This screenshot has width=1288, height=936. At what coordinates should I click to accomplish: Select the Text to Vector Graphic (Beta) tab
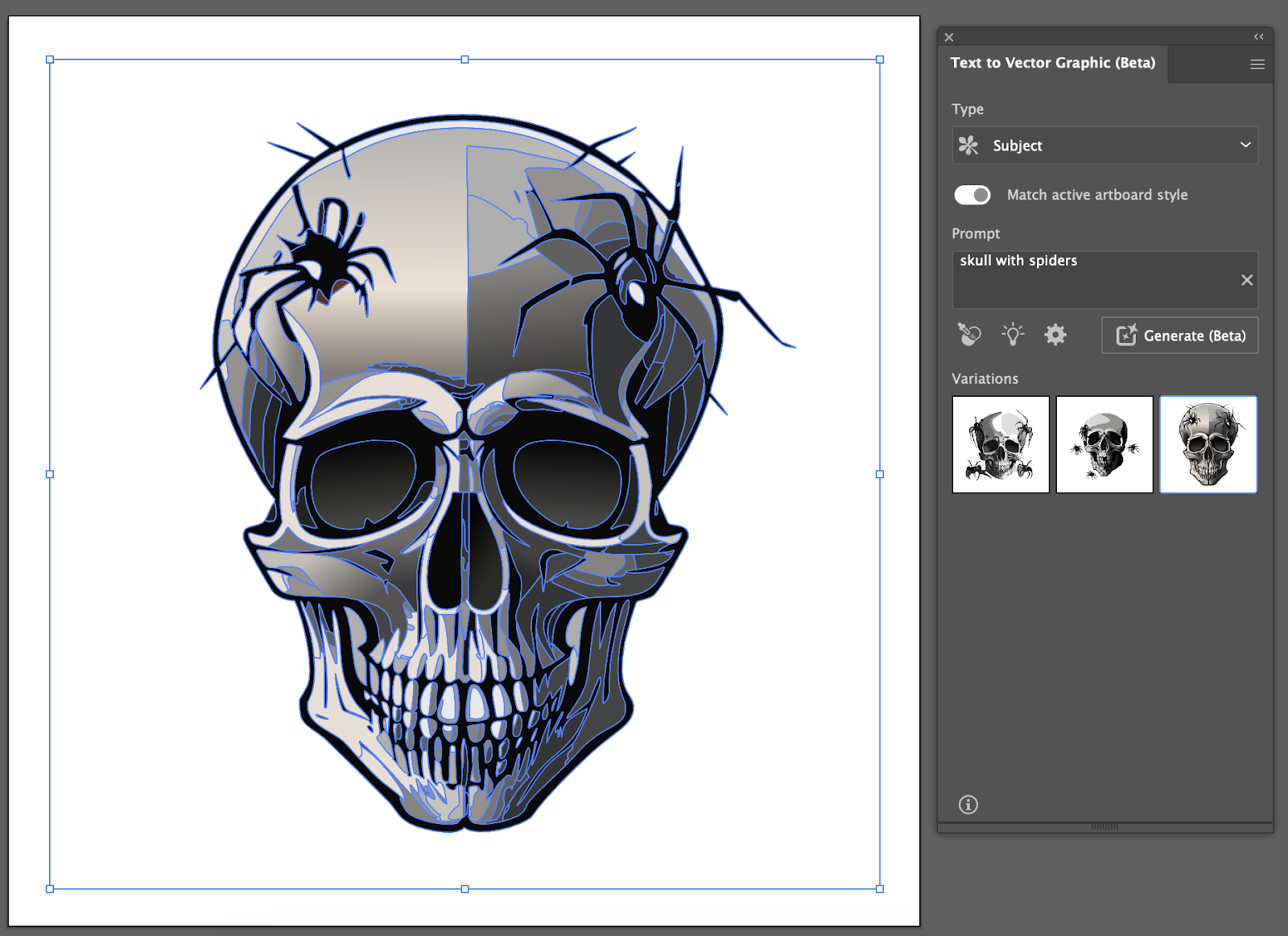pos(1052,63)
